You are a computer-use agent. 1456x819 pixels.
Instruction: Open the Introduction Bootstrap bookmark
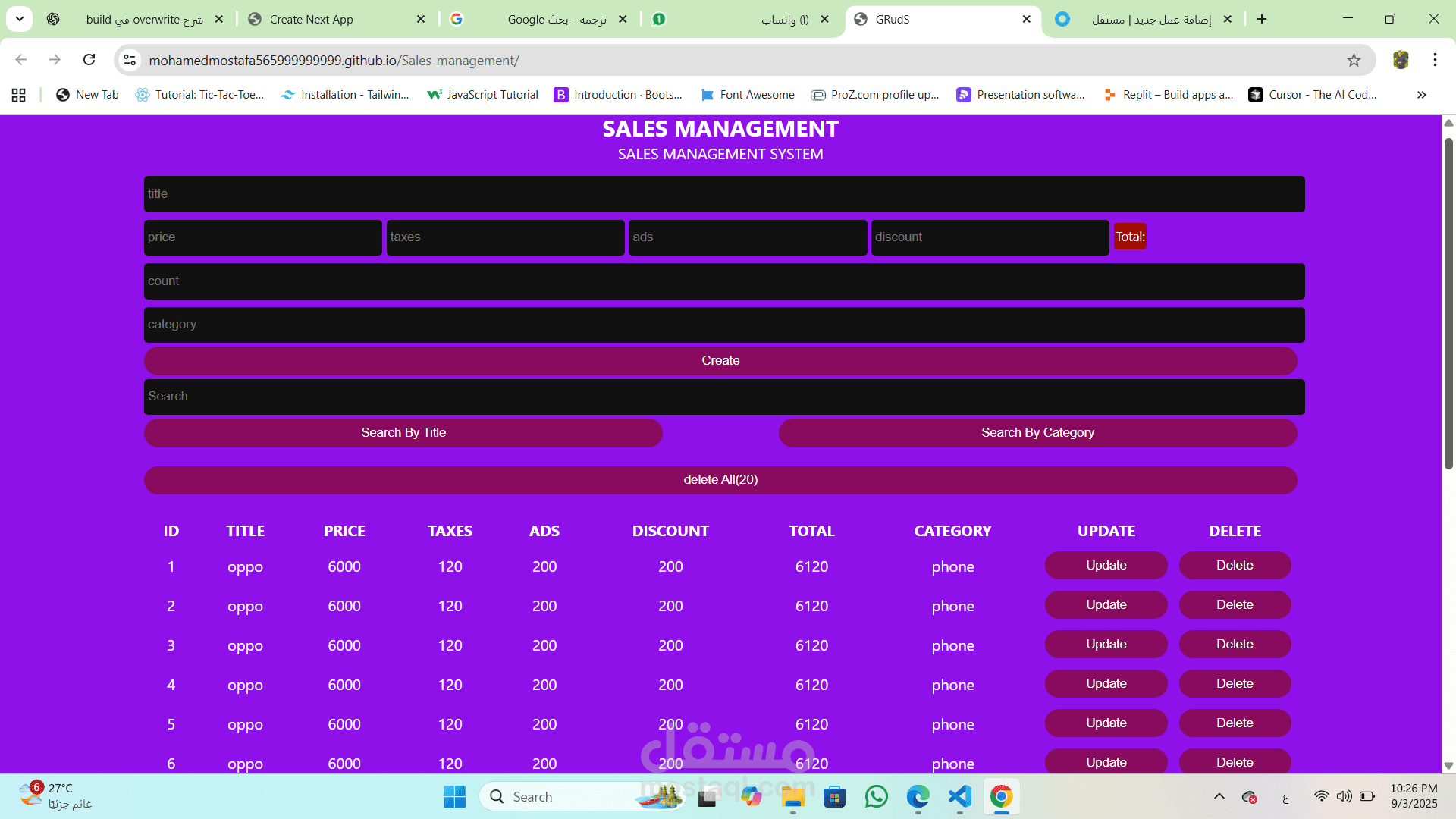pos(619,95)
